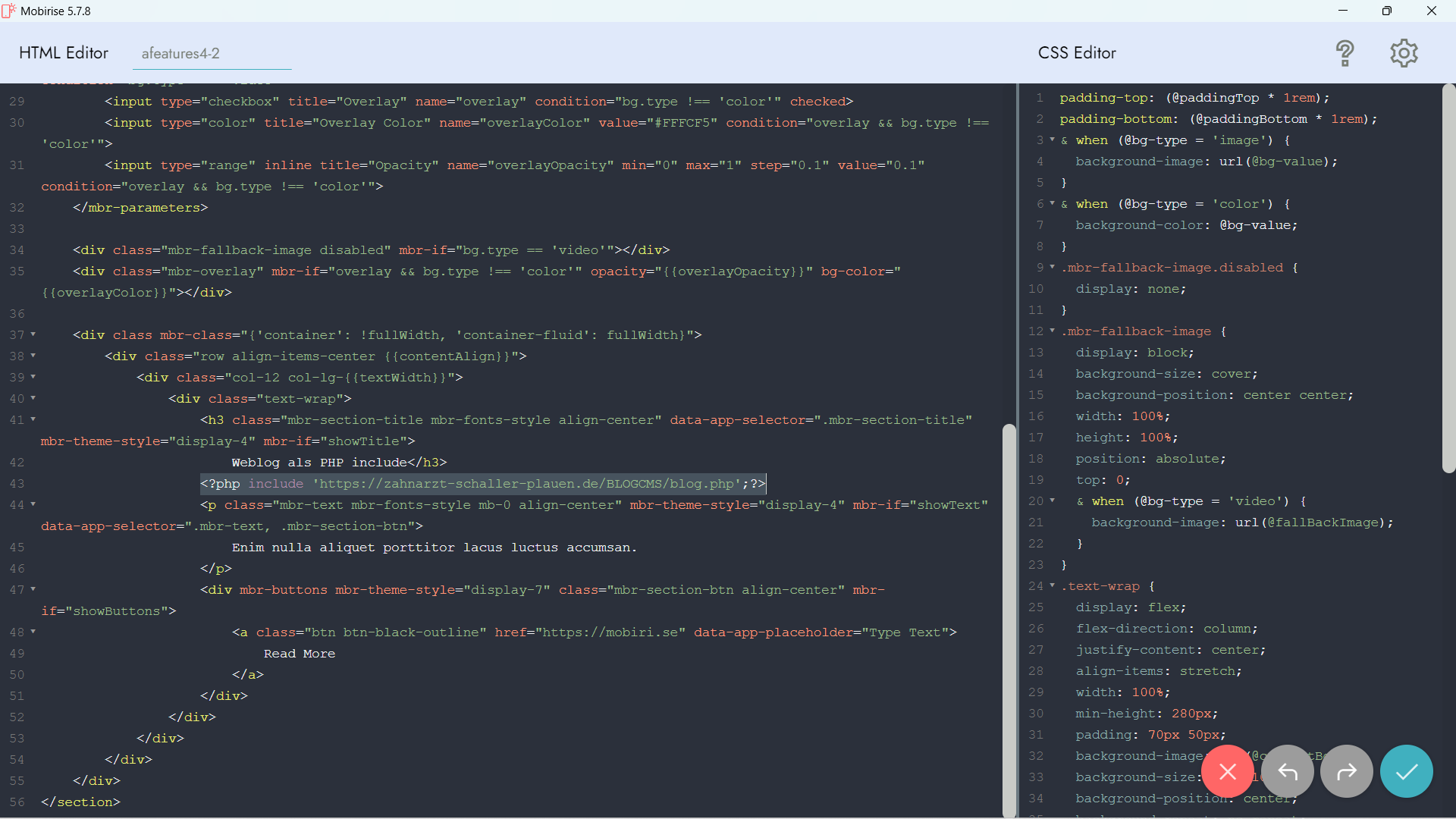Click the undo arrow button
The height and width of the screenshot is (819, 1456).
pos(1288,771)
